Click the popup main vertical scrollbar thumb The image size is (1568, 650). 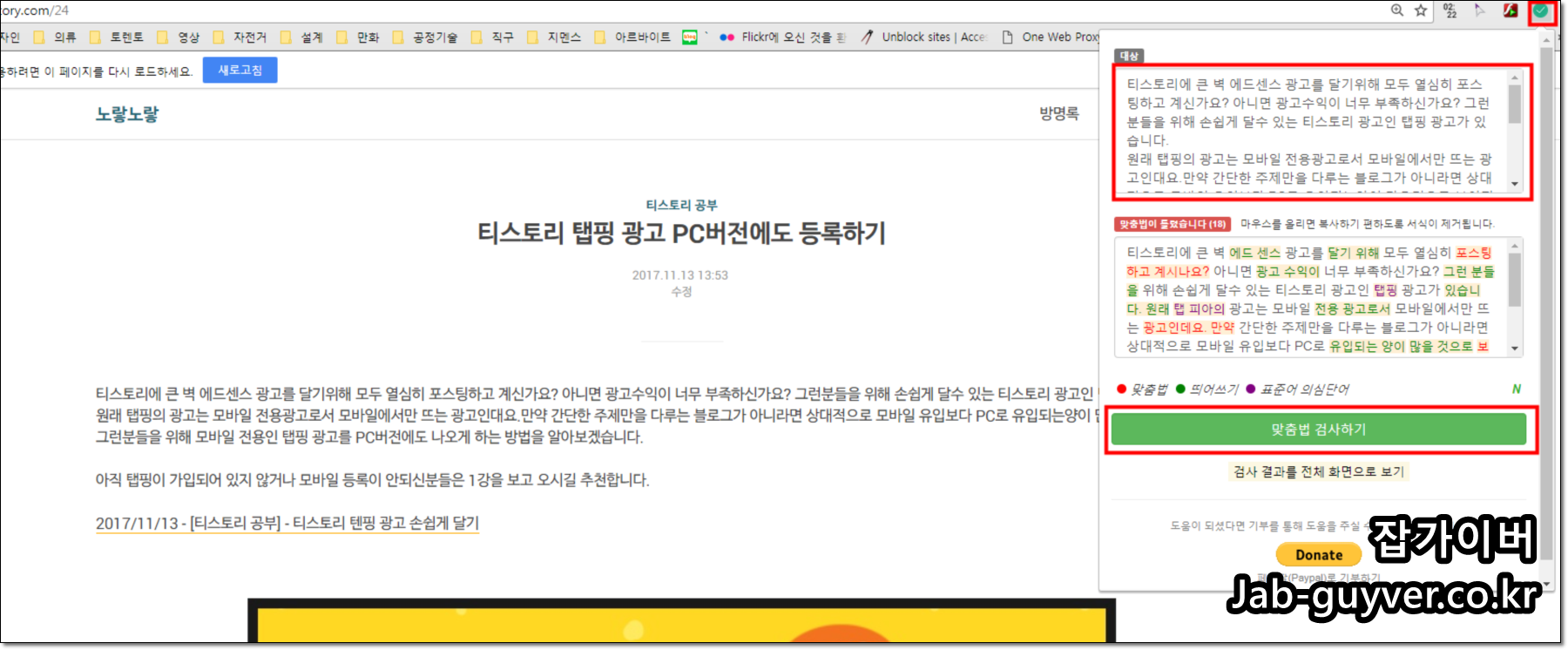pos(1546,303)
